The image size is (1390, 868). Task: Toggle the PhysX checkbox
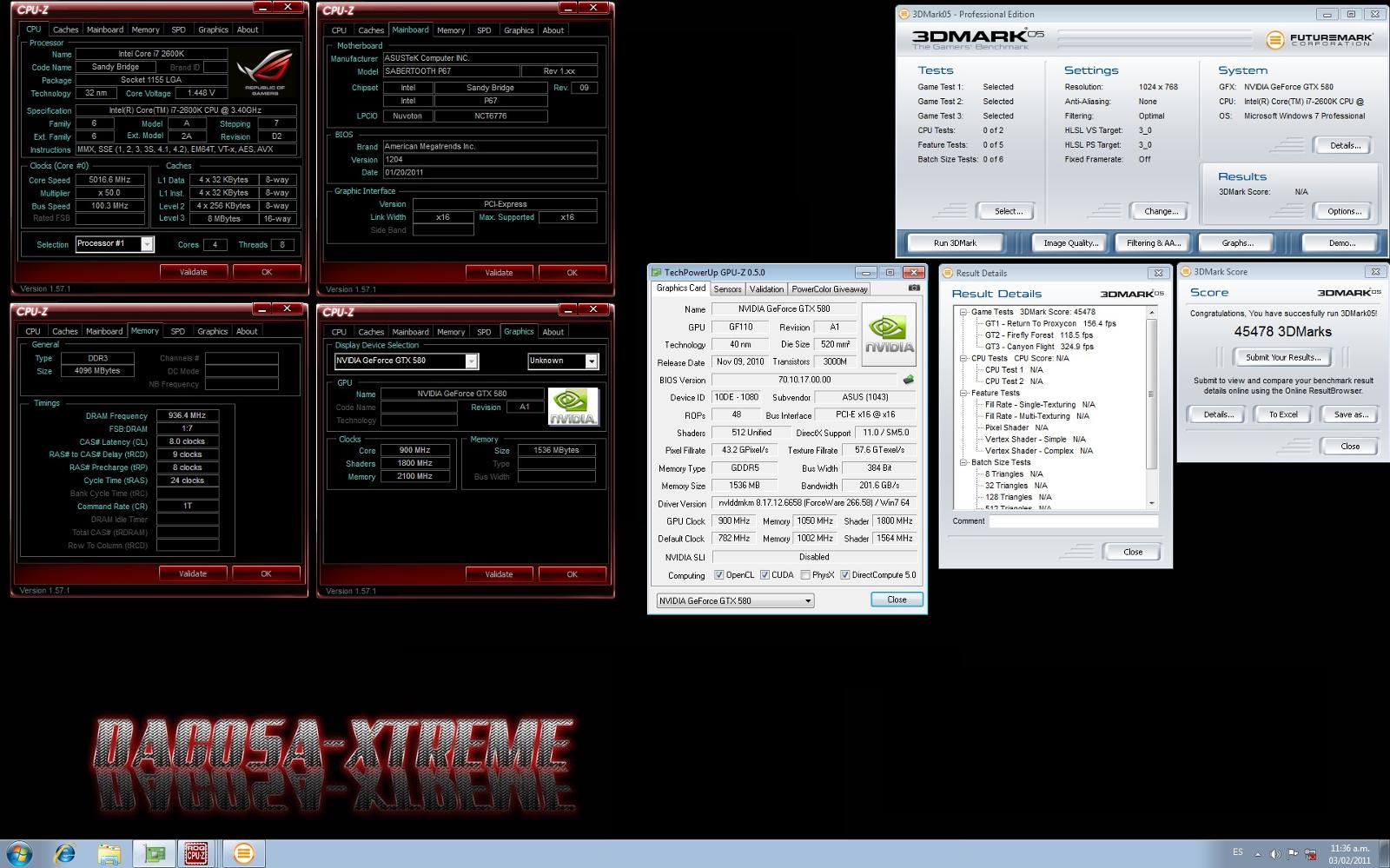pyautogui.click(x=806, y=575)
